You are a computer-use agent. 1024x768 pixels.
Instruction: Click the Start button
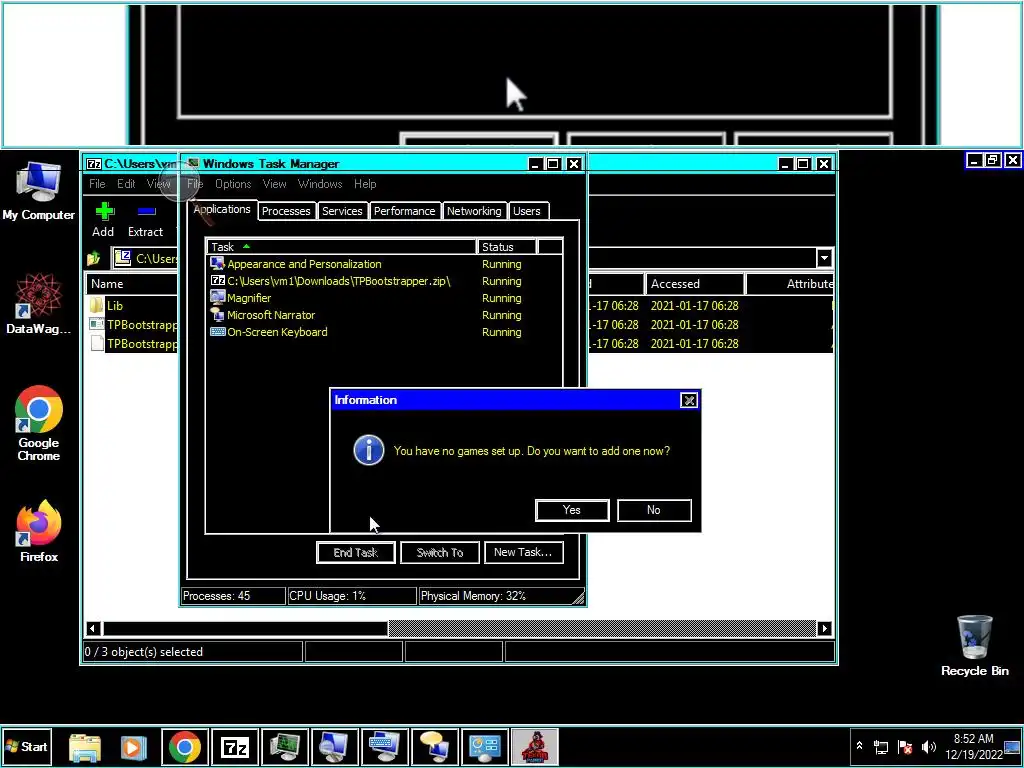tap(26, 746)
